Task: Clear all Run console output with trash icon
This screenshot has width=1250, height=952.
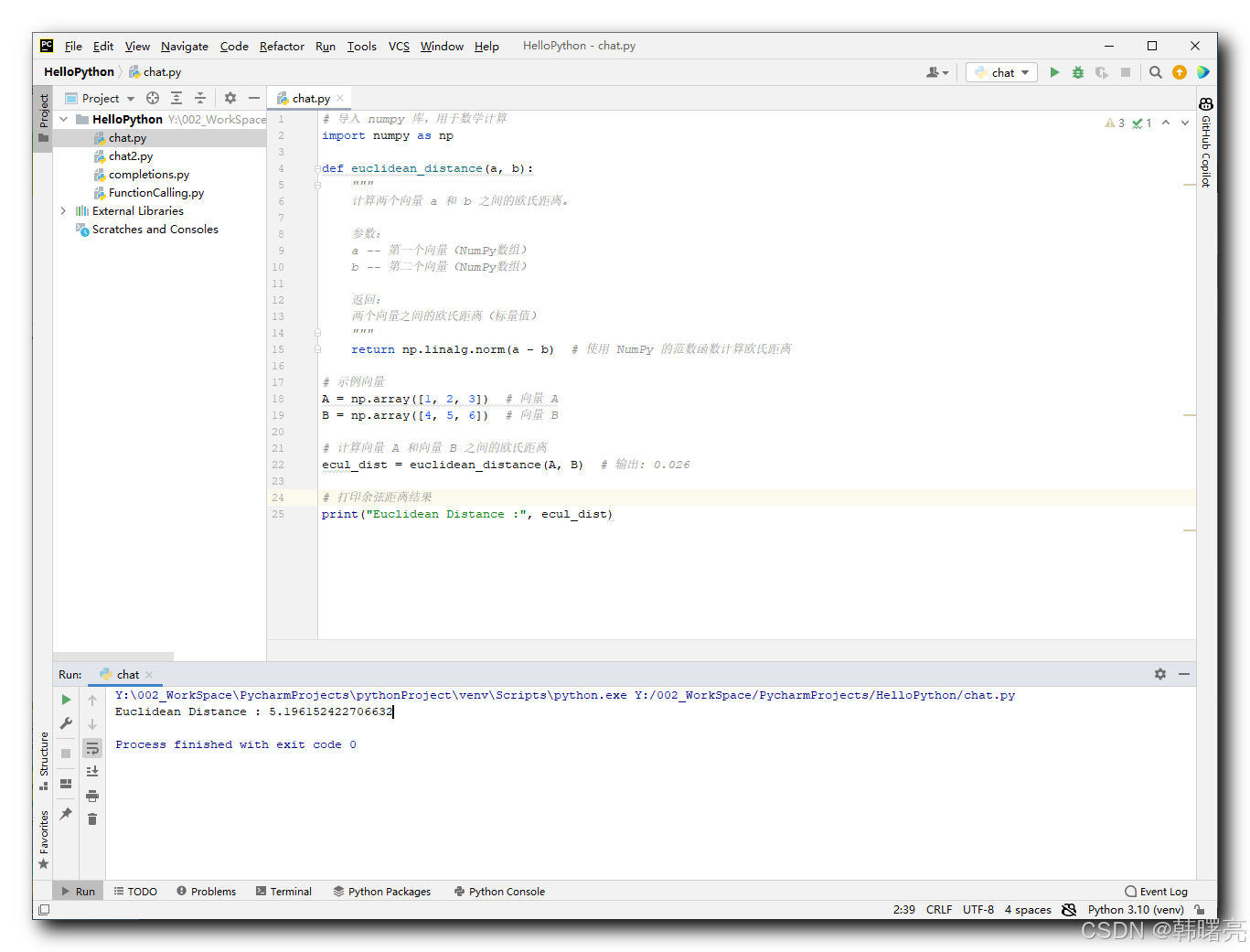Action: pyautogui.click(x=92, y=818)
